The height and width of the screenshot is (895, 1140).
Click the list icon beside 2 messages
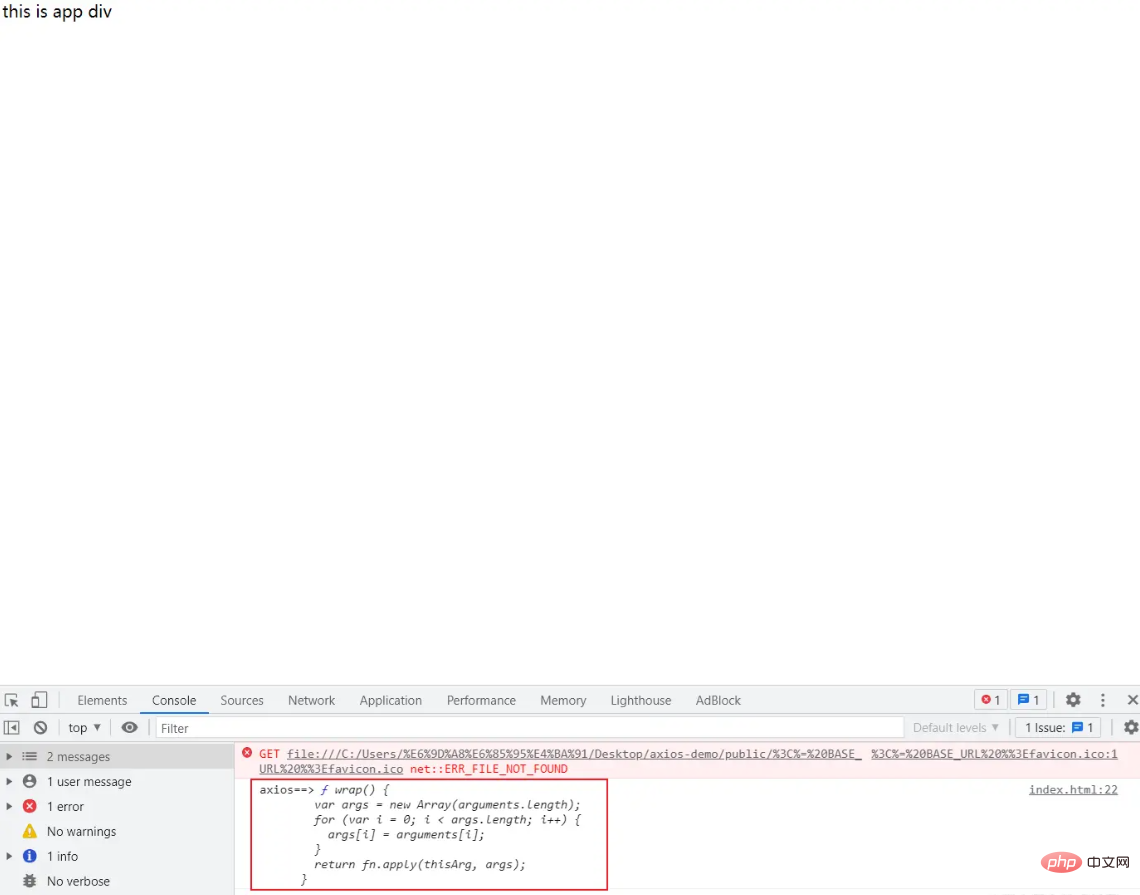point(29,756)
